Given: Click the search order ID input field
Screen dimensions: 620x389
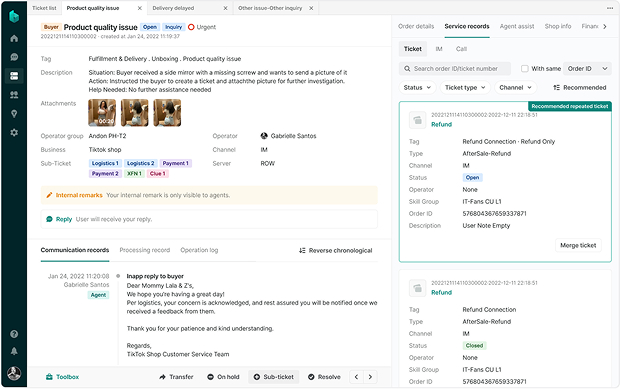Looking at the screenshot, I should point(455,68).
